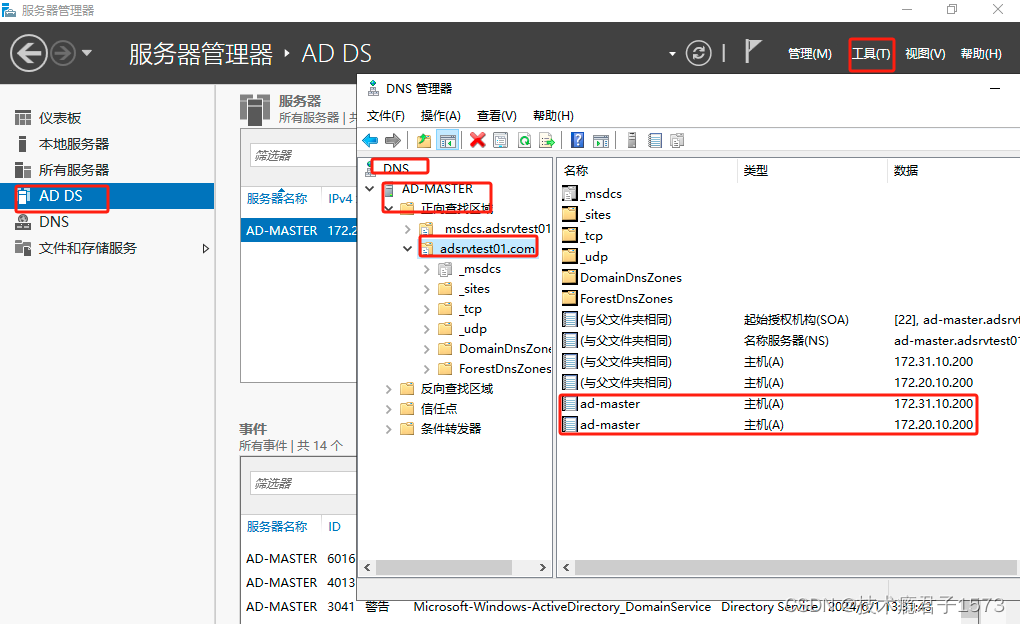Select AD DS in the sidebar

[107, 196]
